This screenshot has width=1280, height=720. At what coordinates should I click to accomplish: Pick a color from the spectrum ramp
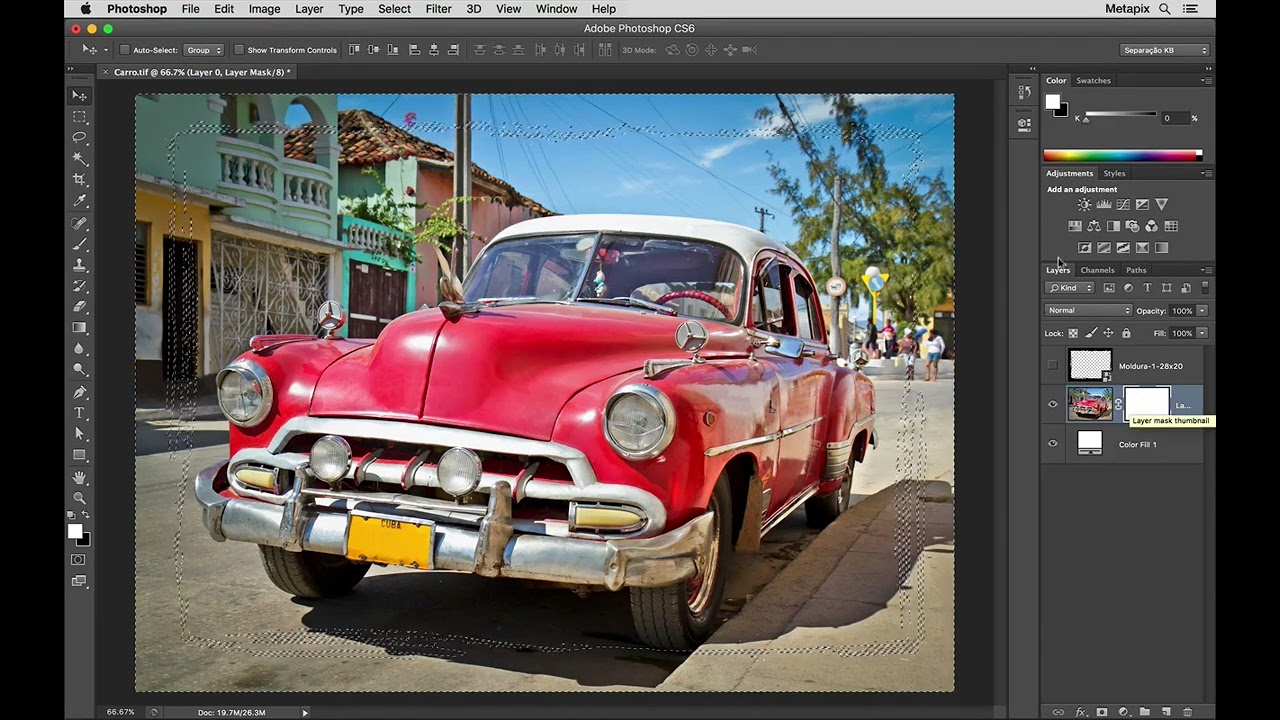[x=1122, y=155]
